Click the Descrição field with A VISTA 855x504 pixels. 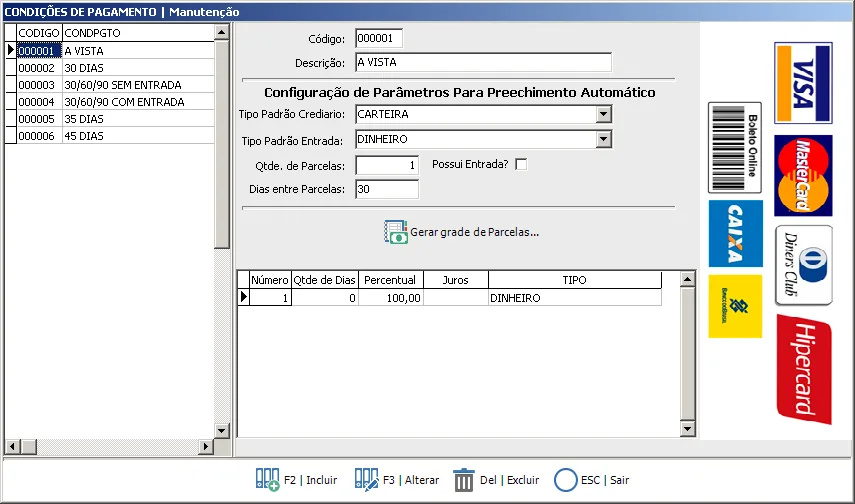(483, 62)
